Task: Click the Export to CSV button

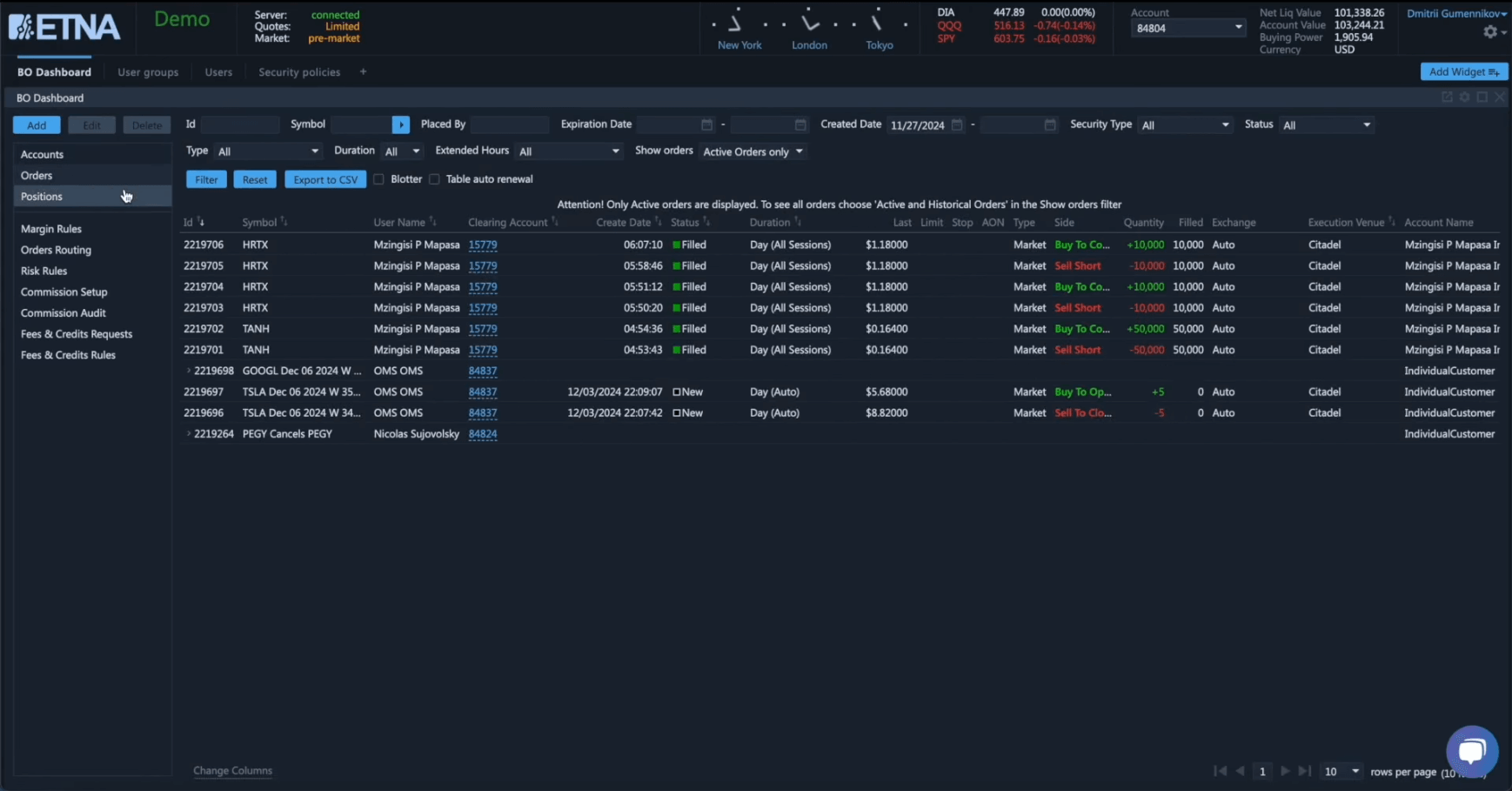Action: pyautogui.click(x=325, y=180)
